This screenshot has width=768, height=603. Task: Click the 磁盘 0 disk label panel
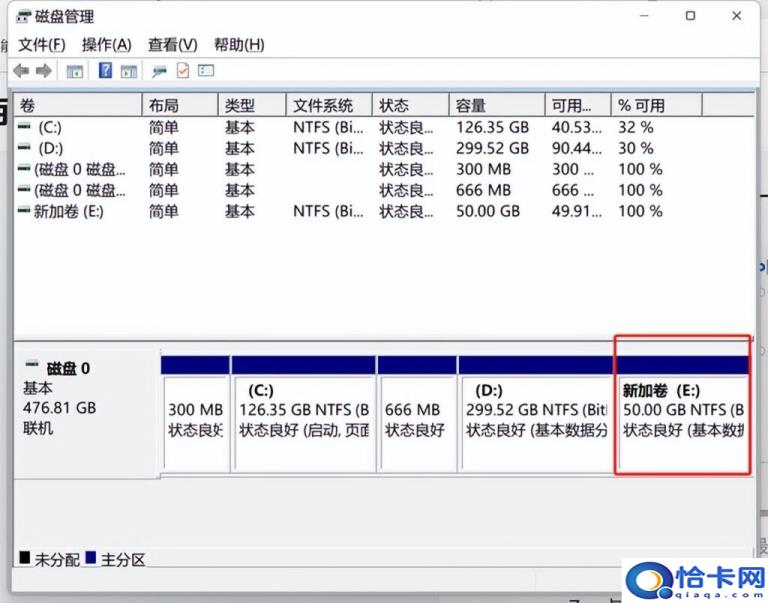click(x=87, y=413)
